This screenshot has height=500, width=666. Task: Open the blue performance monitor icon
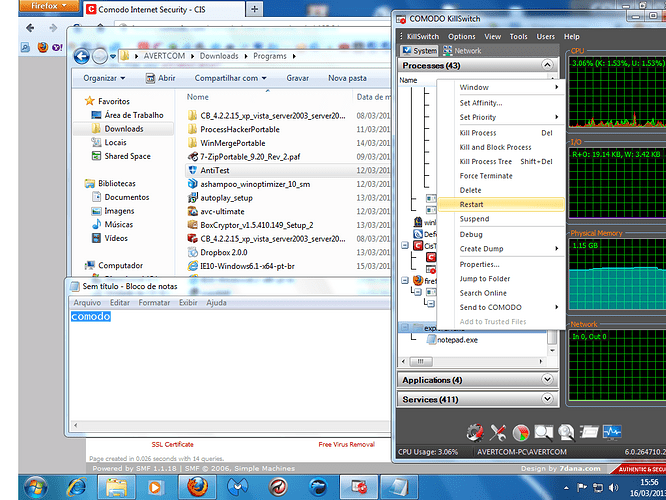(612, 432)
